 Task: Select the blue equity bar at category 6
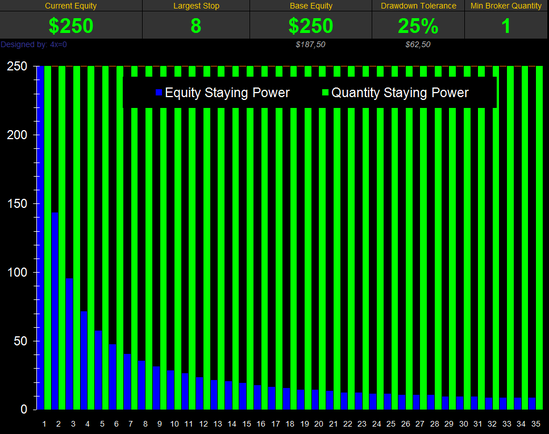[x=113, y=377]
